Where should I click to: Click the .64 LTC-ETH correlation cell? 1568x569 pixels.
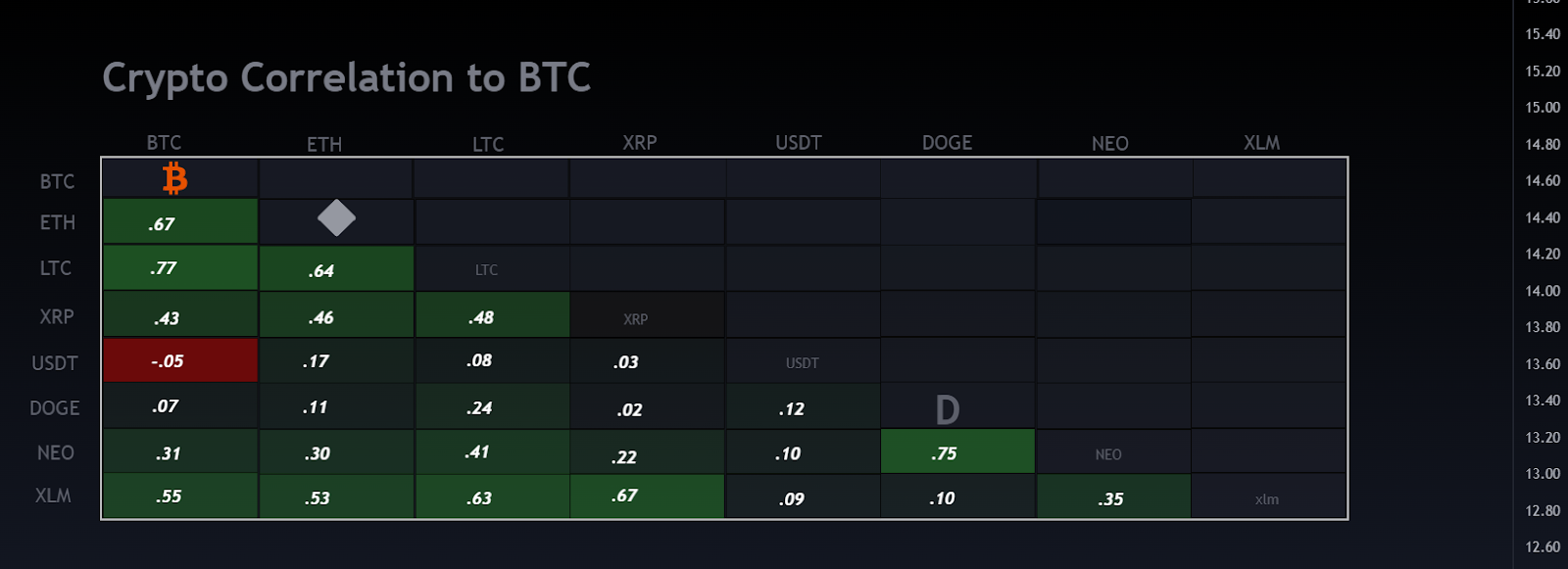(336, 268)
